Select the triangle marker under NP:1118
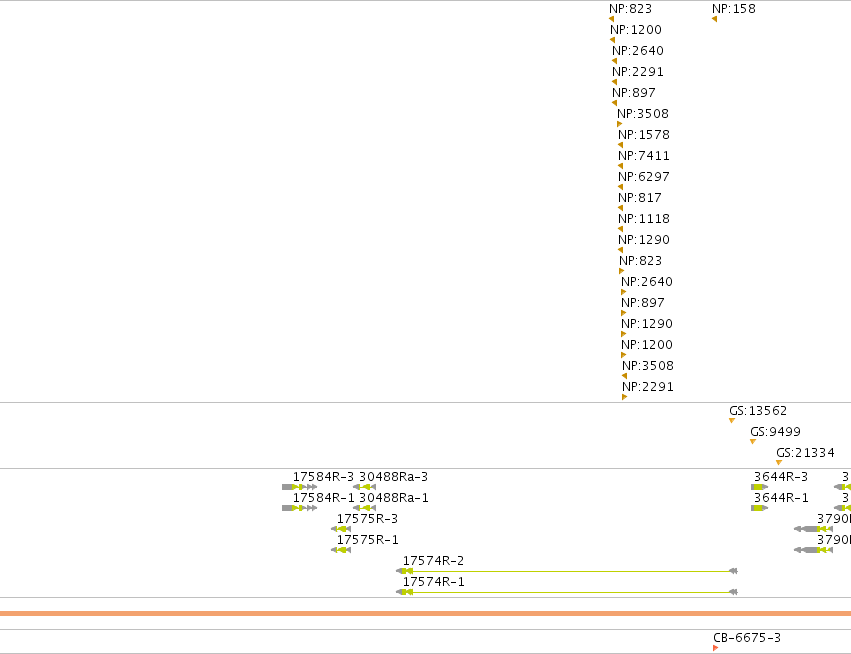Screen dimensions: 851x654 [620, 229]
